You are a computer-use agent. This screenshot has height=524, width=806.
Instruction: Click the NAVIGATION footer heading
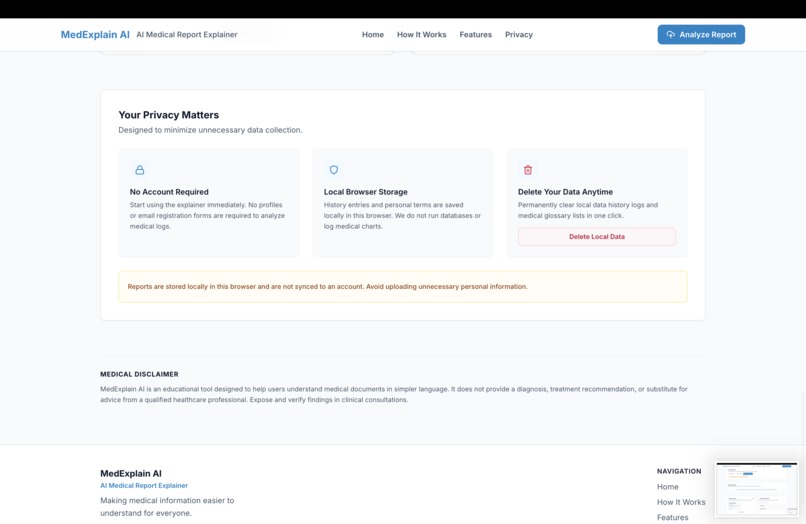click(x=679, y=471)
